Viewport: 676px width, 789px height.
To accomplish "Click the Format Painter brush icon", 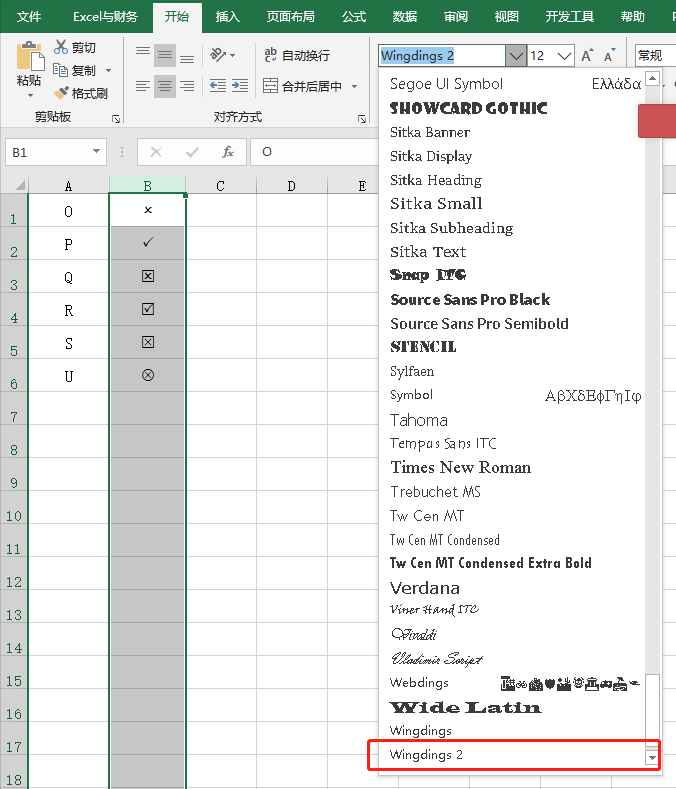I will pyautogui.click(x=62, y=93).
